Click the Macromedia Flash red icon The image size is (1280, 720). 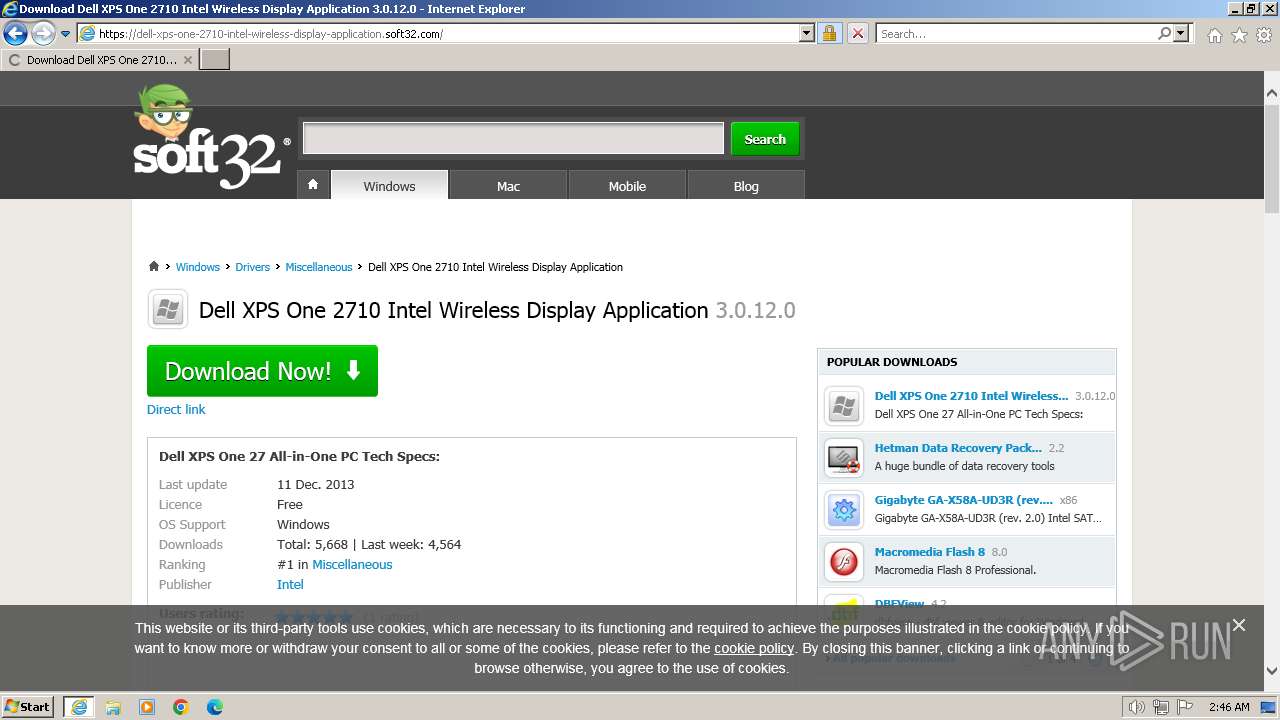coord(844,562)
